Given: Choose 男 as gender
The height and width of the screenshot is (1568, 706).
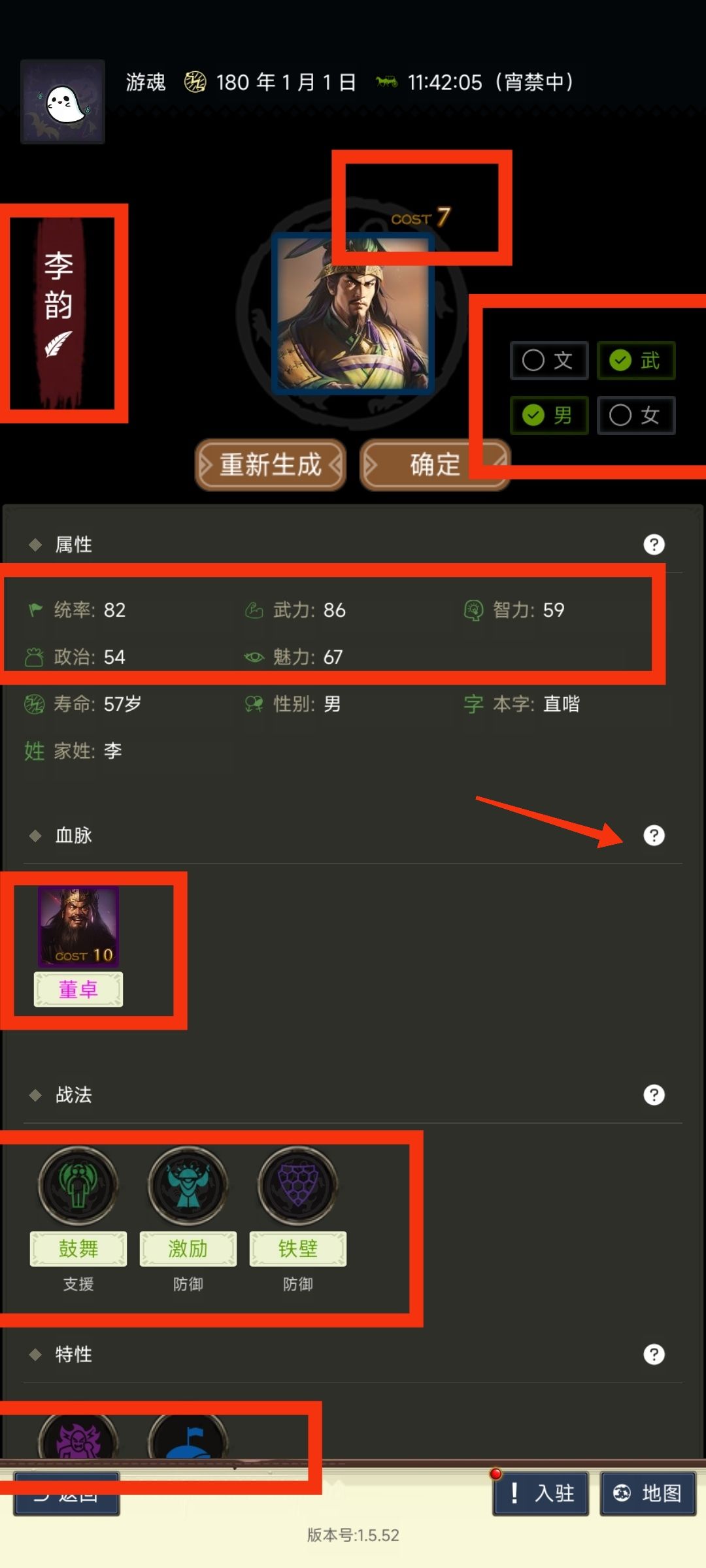Looking at the screenshot, I should (x=549, y=415).
